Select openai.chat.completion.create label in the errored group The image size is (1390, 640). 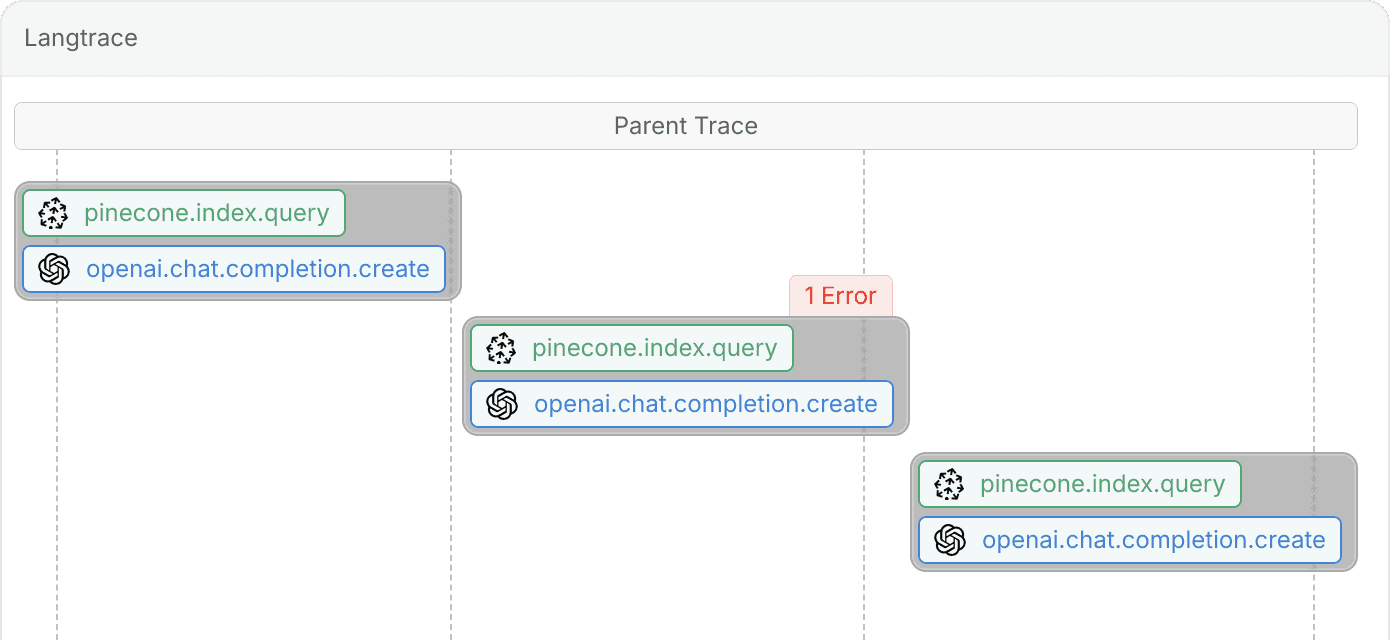(705, 404)
